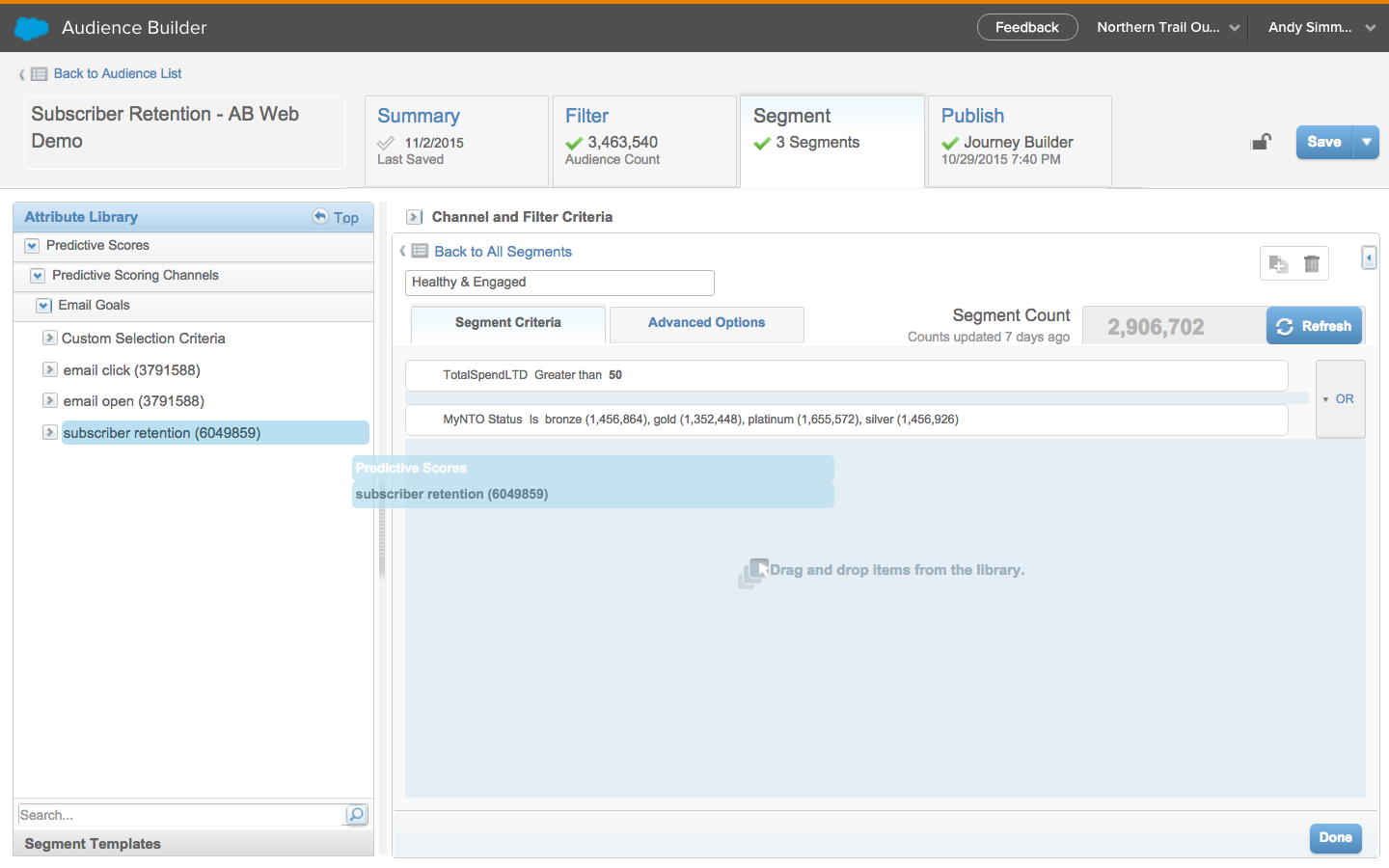Delete the segment with the trash icon
This screenshot has width=1389, height=868.
[x=1312, y=263]
